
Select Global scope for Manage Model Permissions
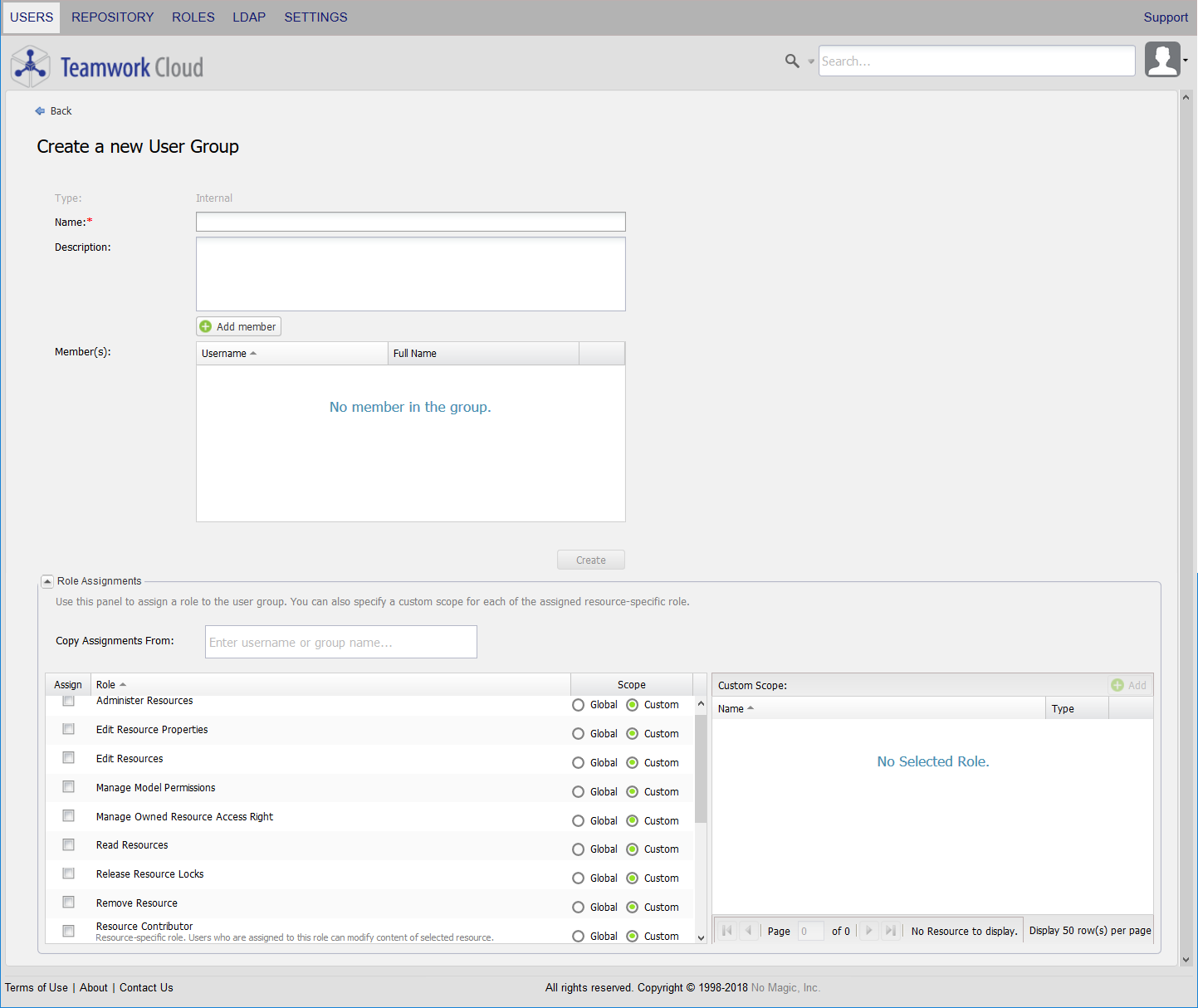coord(578,792)
